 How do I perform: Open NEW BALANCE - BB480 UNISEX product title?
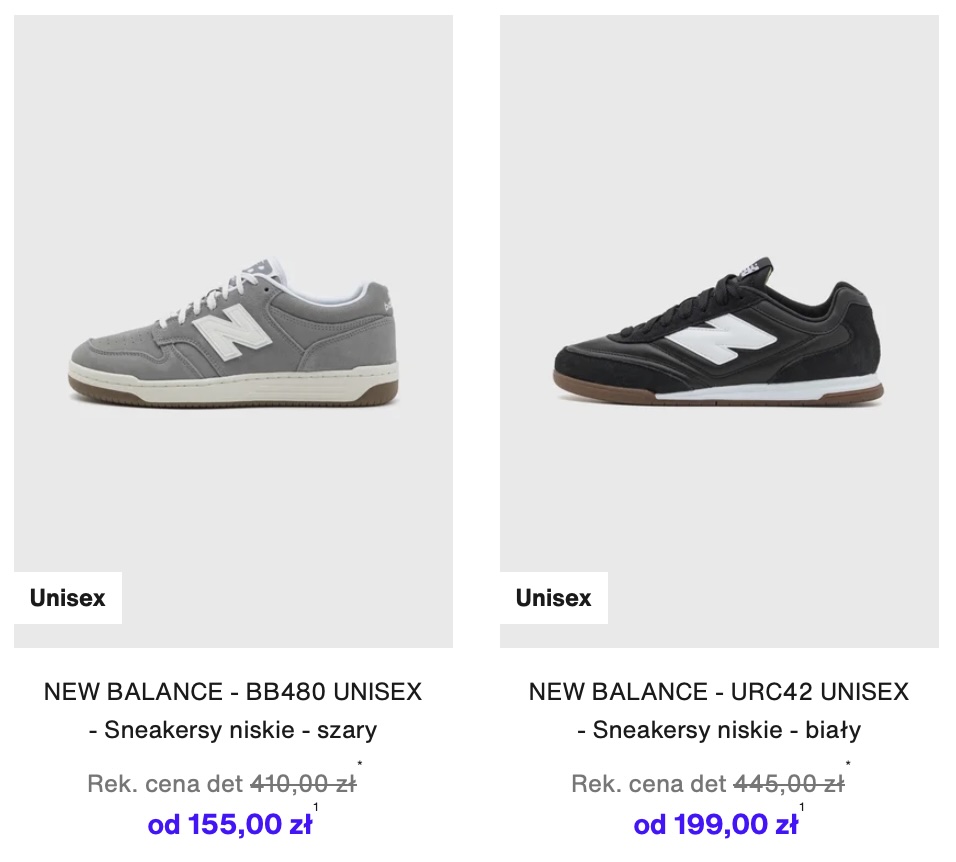coord(233,692)
